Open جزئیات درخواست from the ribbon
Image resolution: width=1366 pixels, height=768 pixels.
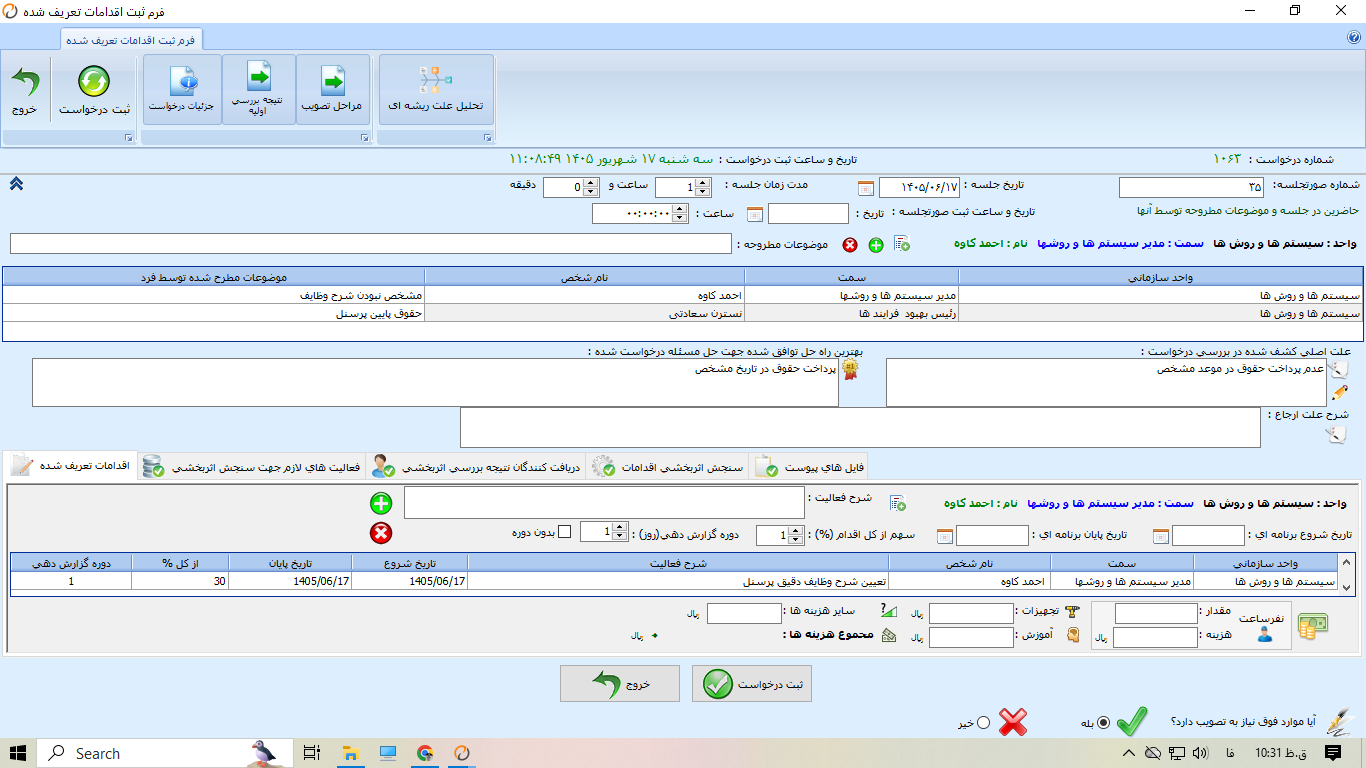coord(182,90)
